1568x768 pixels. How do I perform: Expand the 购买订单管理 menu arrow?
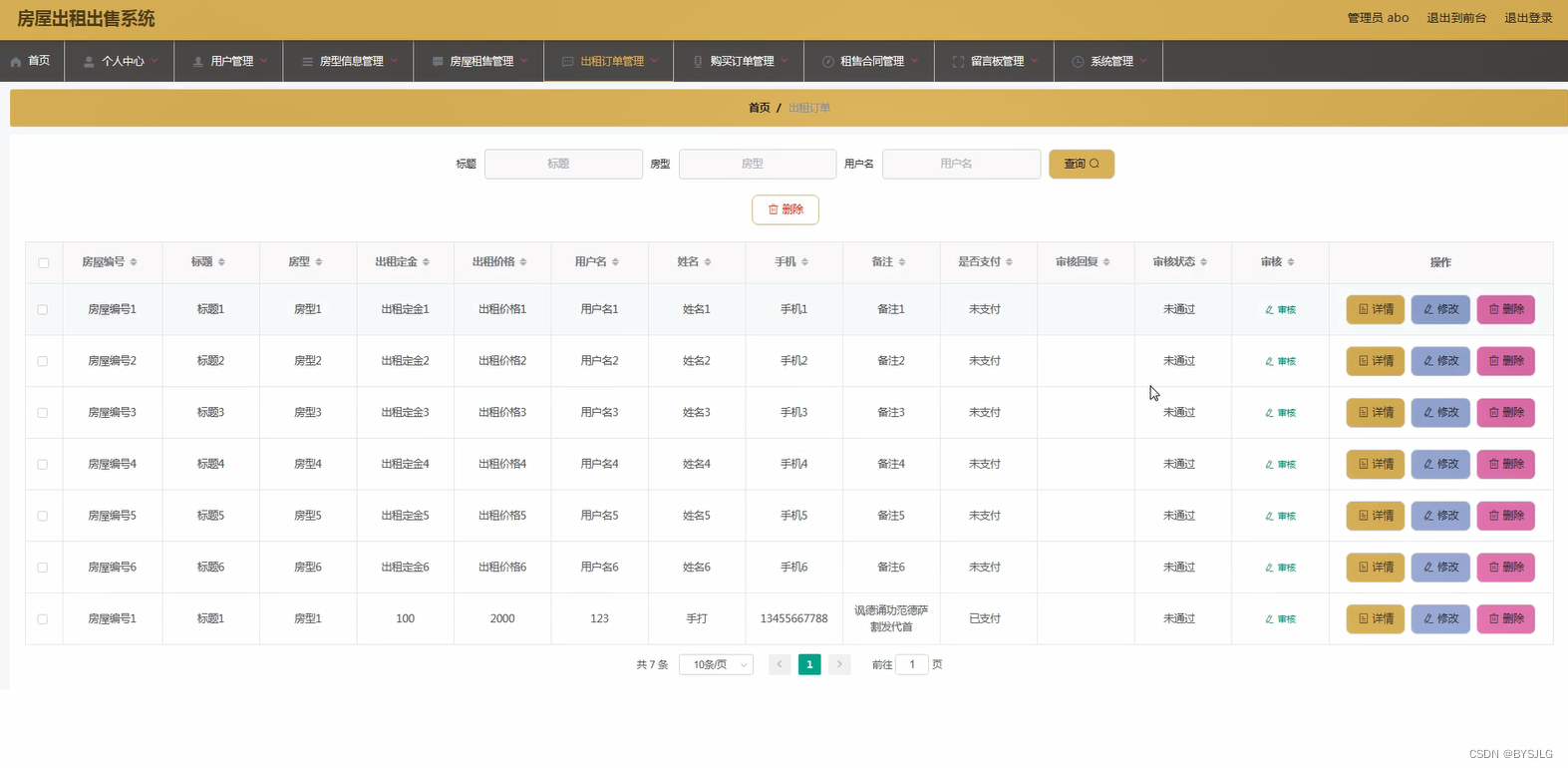coord(784,61)
